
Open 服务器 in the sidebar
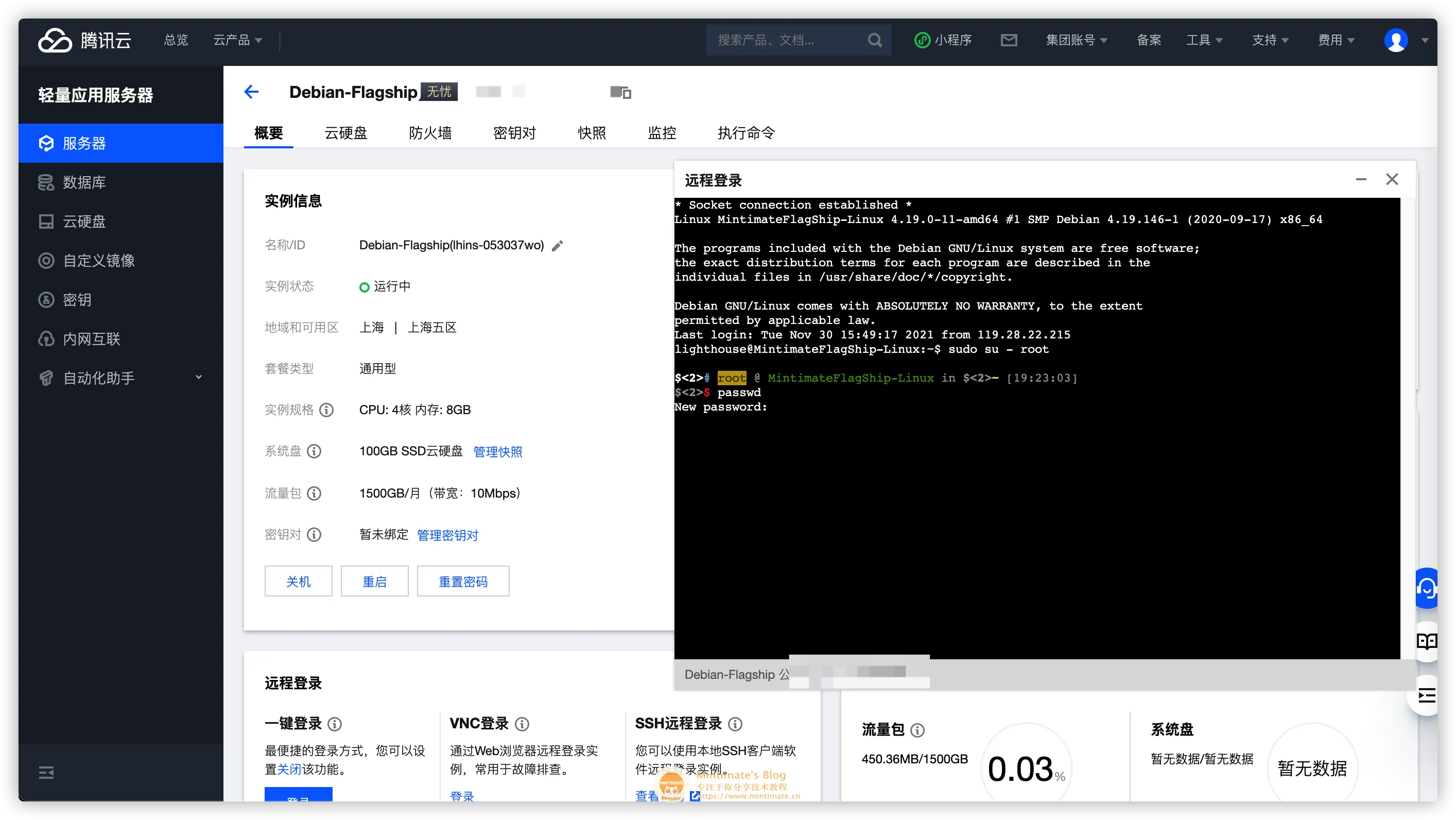click(x=121, y=143)
